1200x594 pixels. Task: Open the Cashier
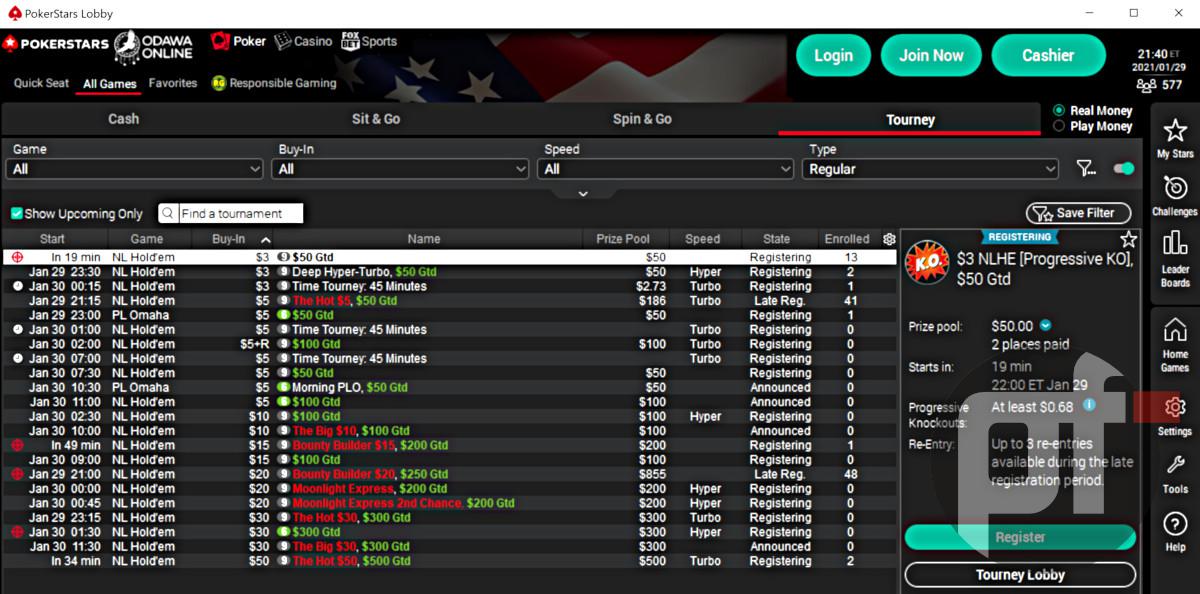[x=1048, y=55]
